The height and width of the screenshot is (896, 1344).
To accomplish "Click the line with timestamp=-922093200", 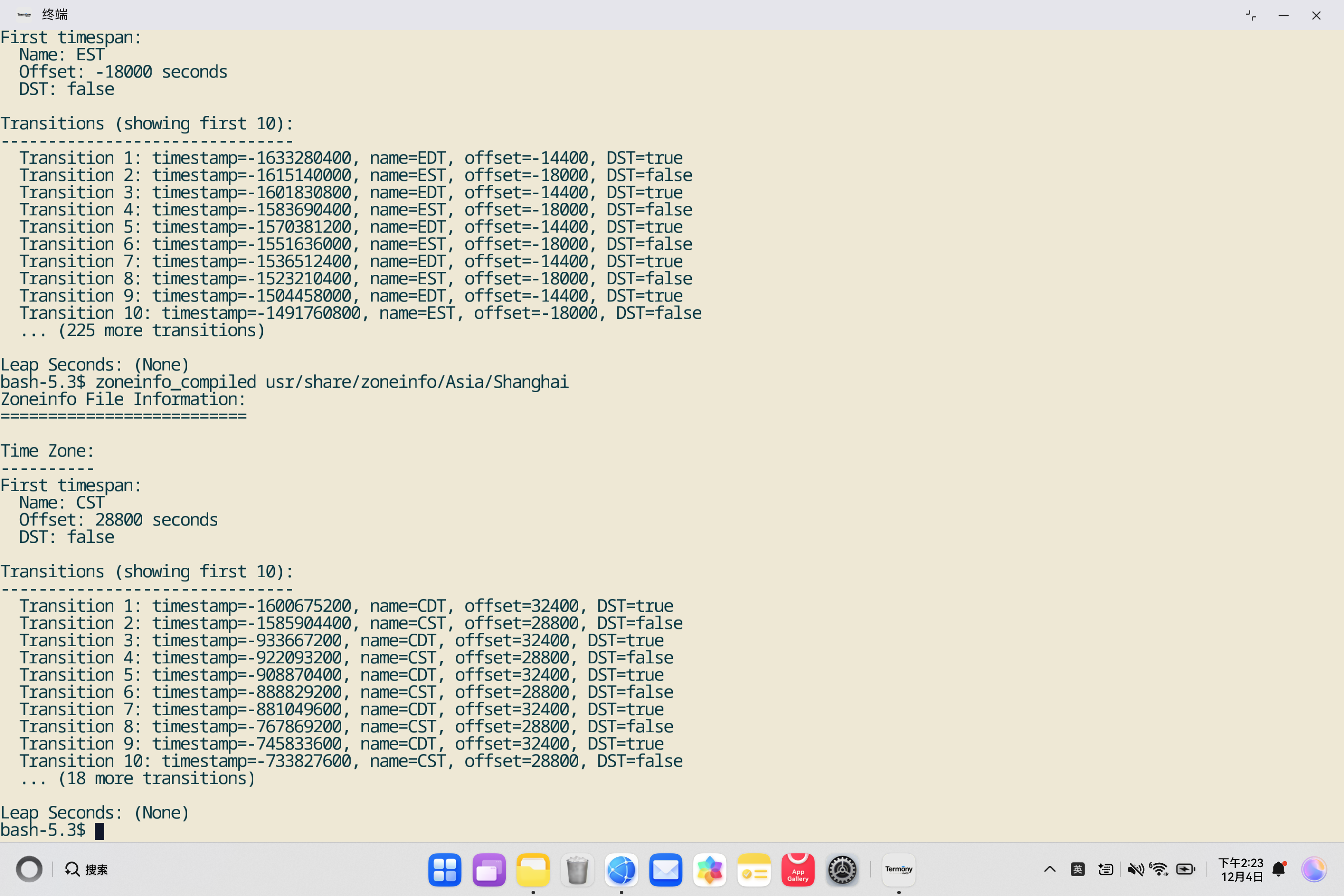I will 346,657.
